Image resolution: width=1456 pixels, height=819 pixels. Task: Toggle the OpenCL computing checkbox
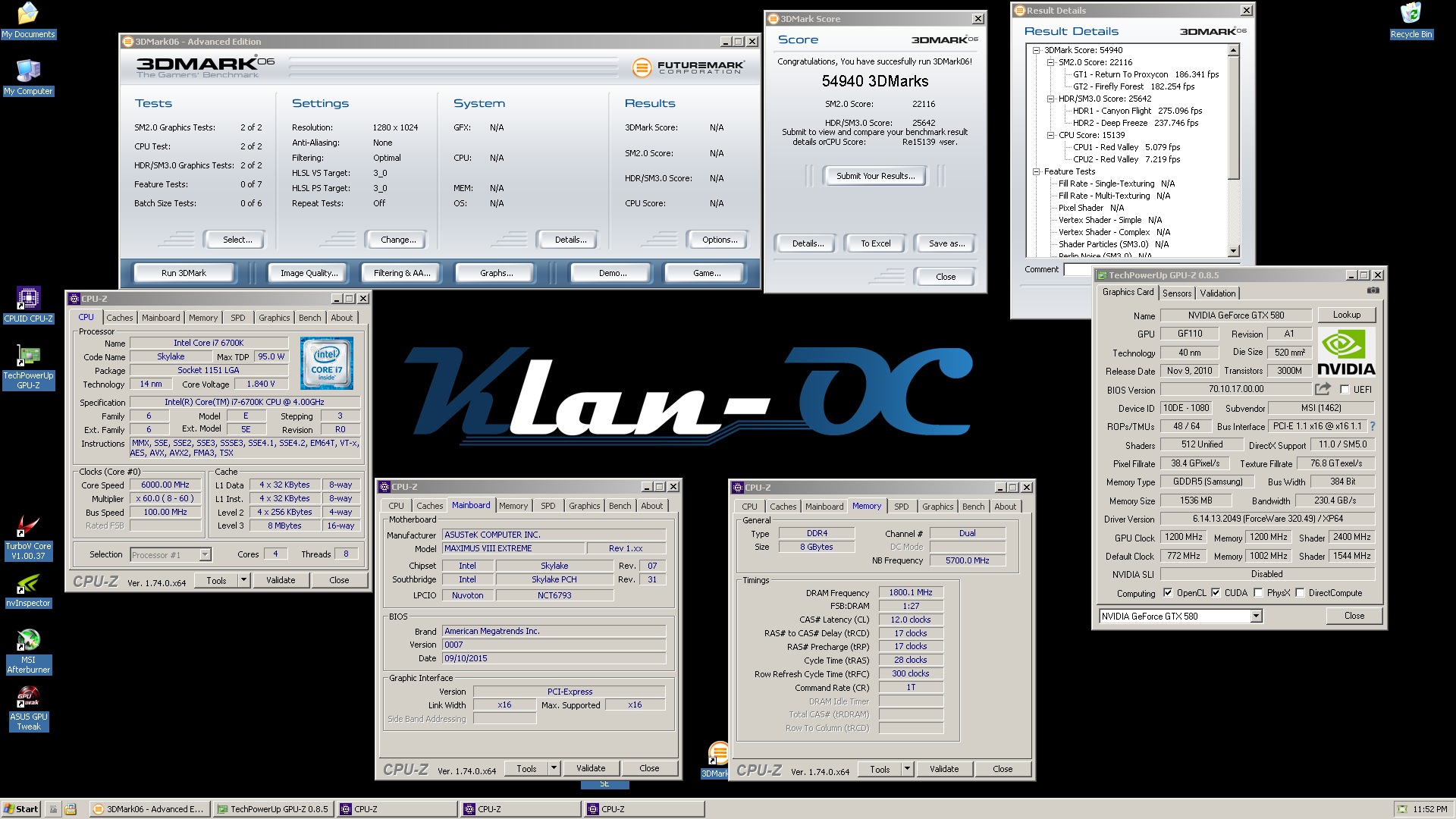[1168, 593]
